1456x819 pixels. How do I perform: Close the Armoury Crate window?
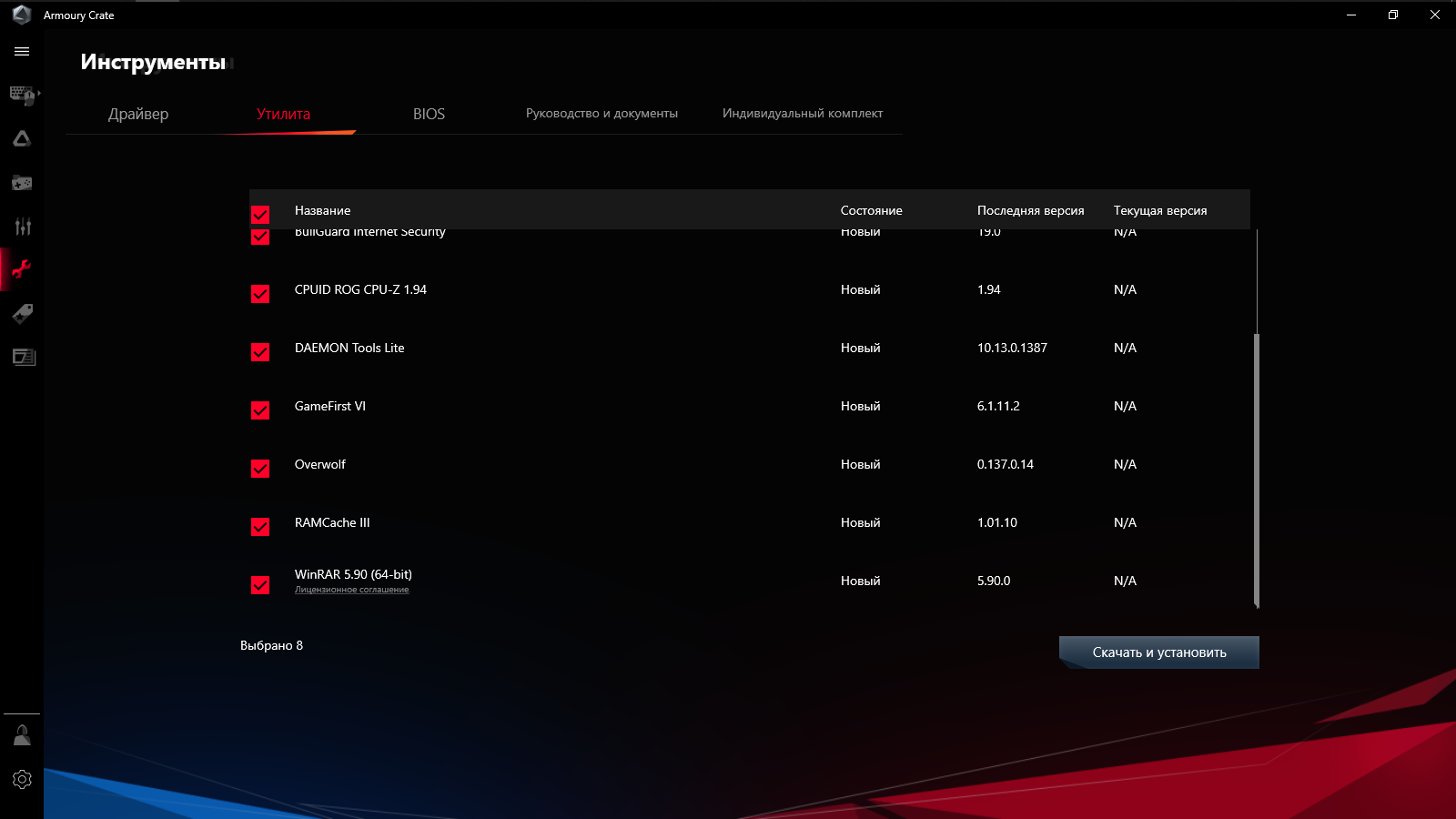click(x=1435, y=15)
